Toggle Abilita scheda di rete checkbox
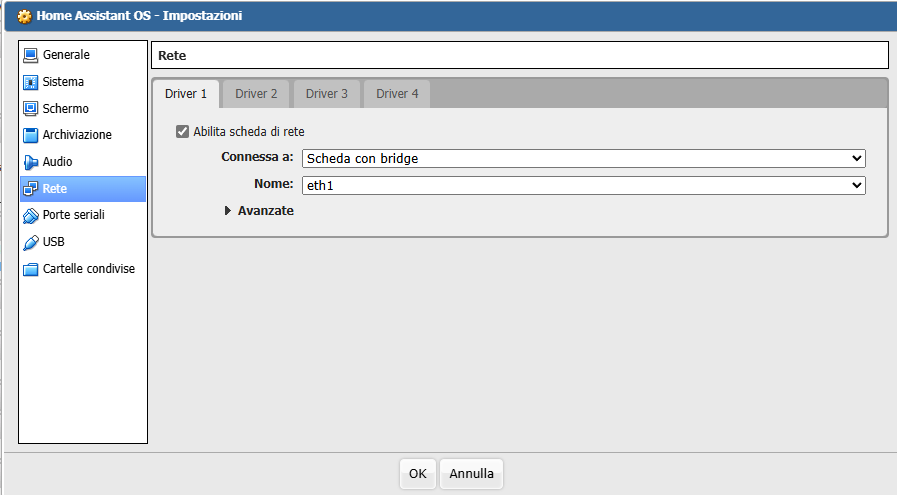Viewport: 897px width, 495px height. pos(182,132)
